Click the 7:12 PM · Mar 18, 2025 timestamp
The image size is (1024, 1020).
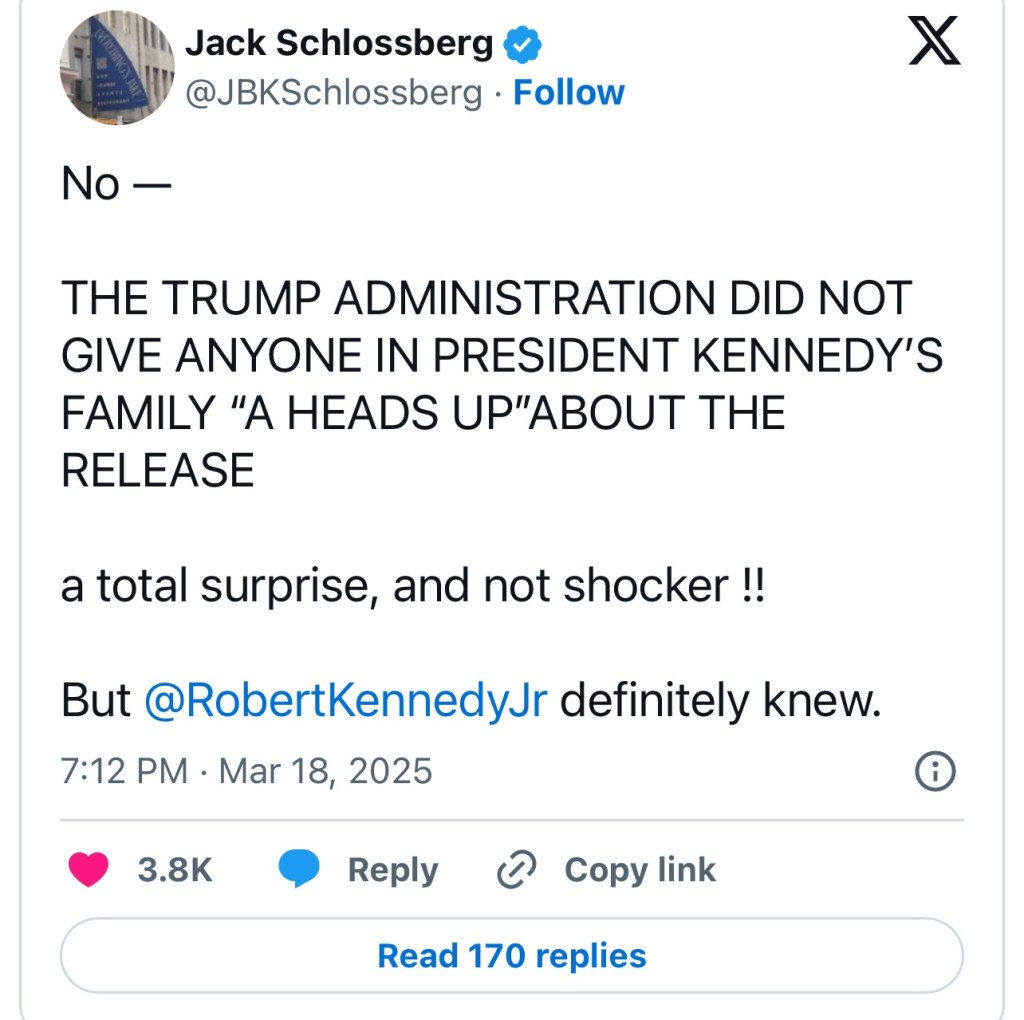[x=246, y=771]
